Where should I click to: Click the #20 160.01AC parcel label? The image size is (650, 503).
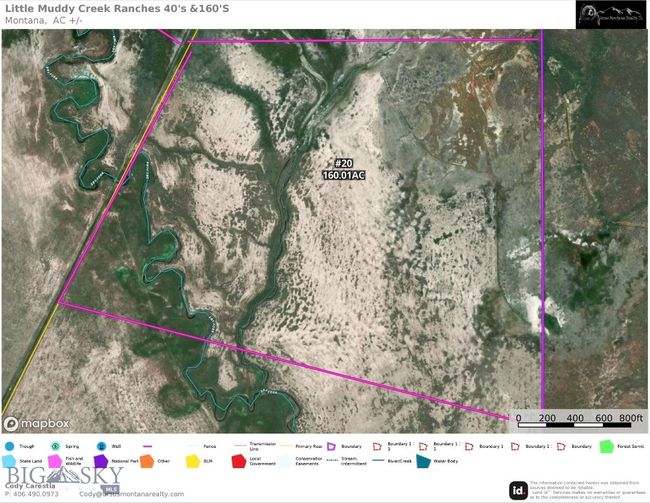(x=343, y=169)
